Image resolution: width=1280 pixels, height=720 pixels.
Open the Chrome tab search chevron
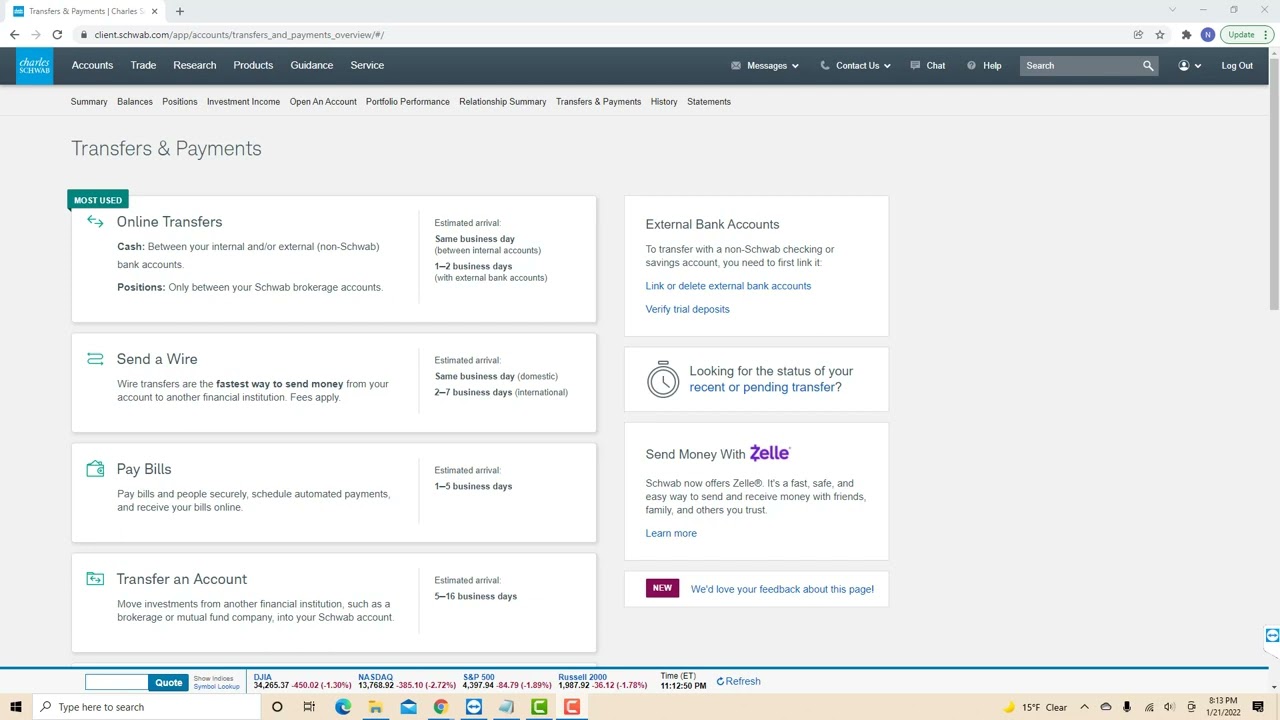point(1172,10)
